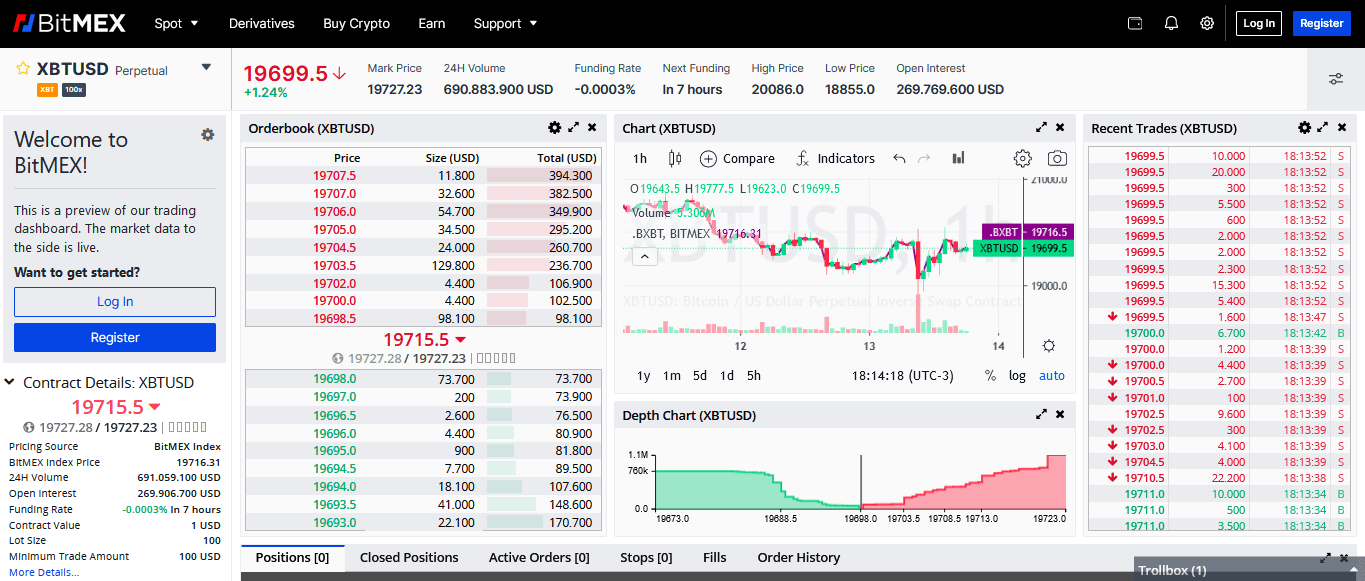Enable auto scaling on the chart
The height and width of the screenshot is (581, 1365).
pos(1051,374)
